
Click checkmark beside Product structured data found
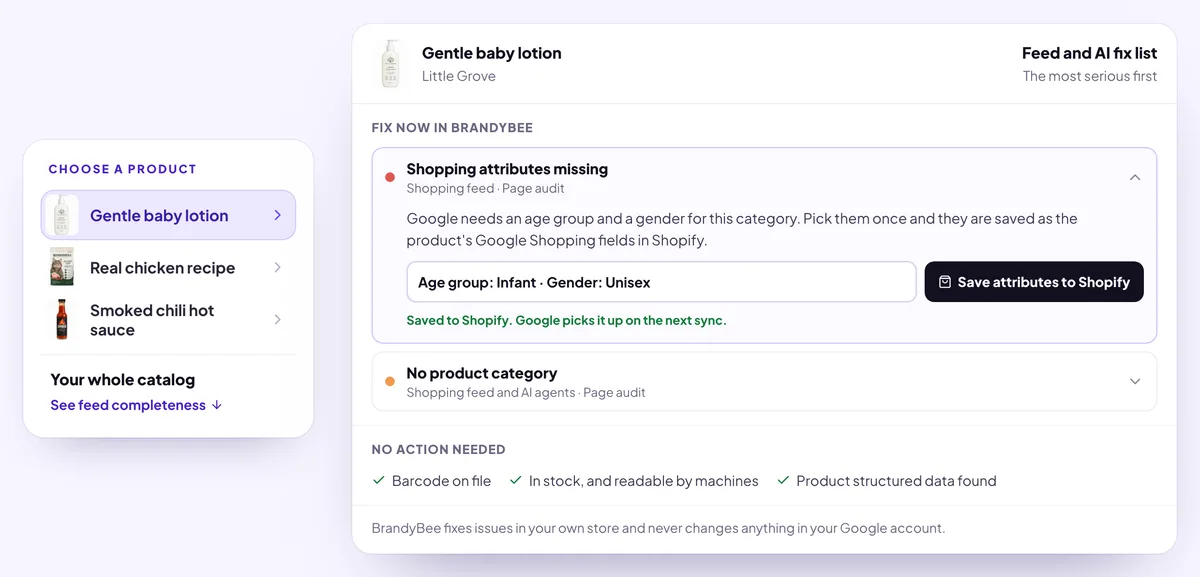pos(784,481)
